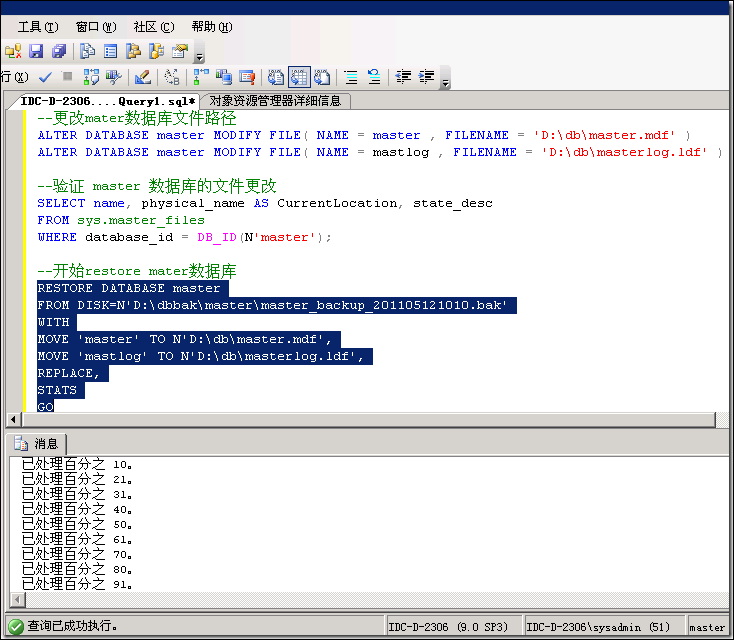Image resolution: width=734 pixels, height=640 pixels.
Task: Display the estimated execution plan
Action: [x=91, y=77]
